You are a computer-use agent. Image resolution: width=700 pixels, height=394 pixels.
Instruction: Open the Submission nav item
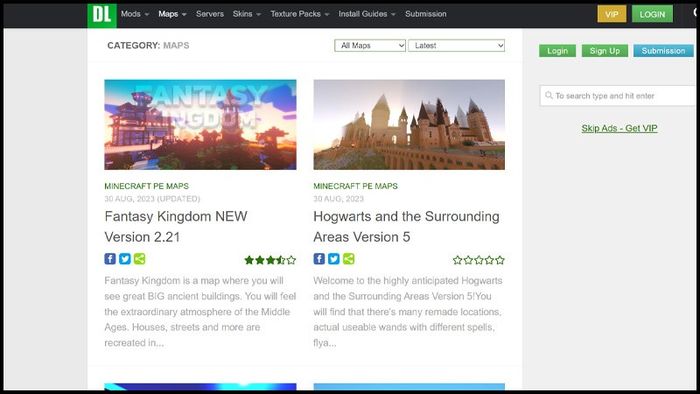[425, 14]
